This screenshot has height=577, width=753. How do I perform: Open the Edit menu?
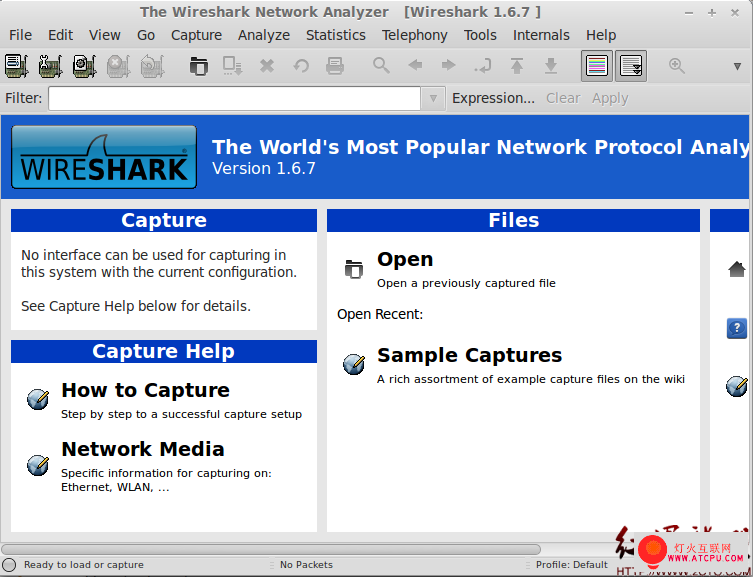pyautogui.click(x=61, y=35)
